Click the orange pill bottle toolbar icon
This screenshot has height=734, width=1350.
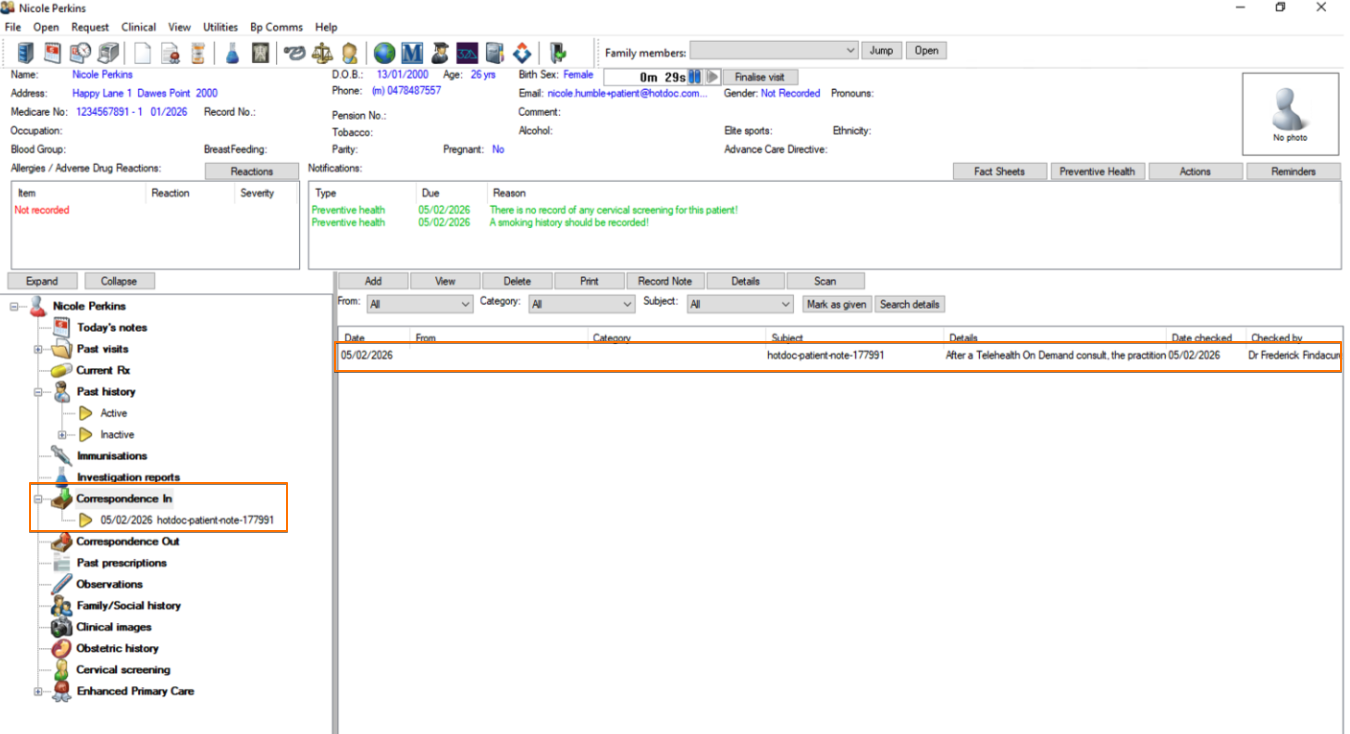[198, 51]
